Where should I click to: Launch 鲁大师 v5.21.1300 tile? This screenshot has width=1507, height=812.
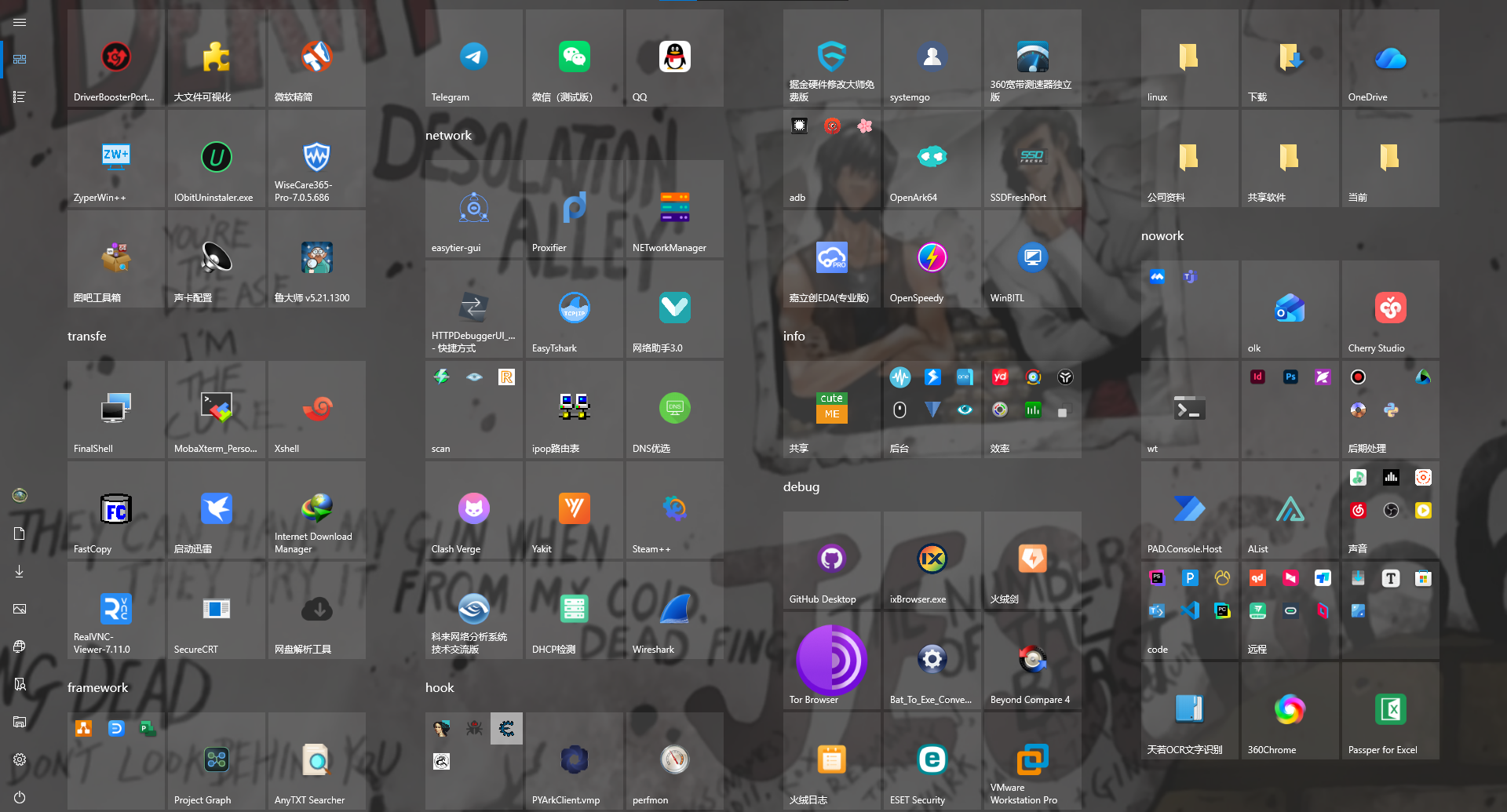coord(317,259)
